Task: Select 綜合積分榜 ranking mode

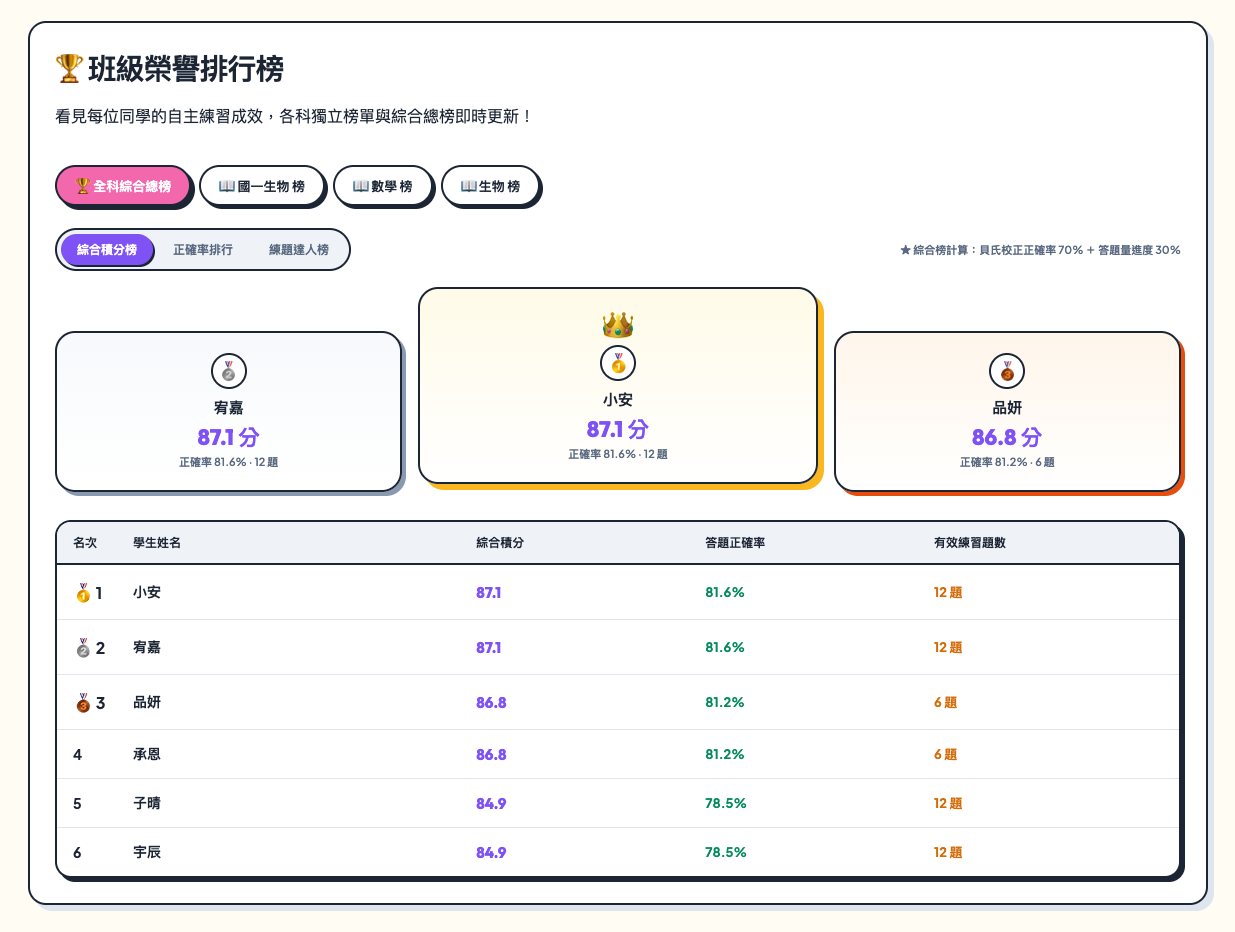Action: 107,249
